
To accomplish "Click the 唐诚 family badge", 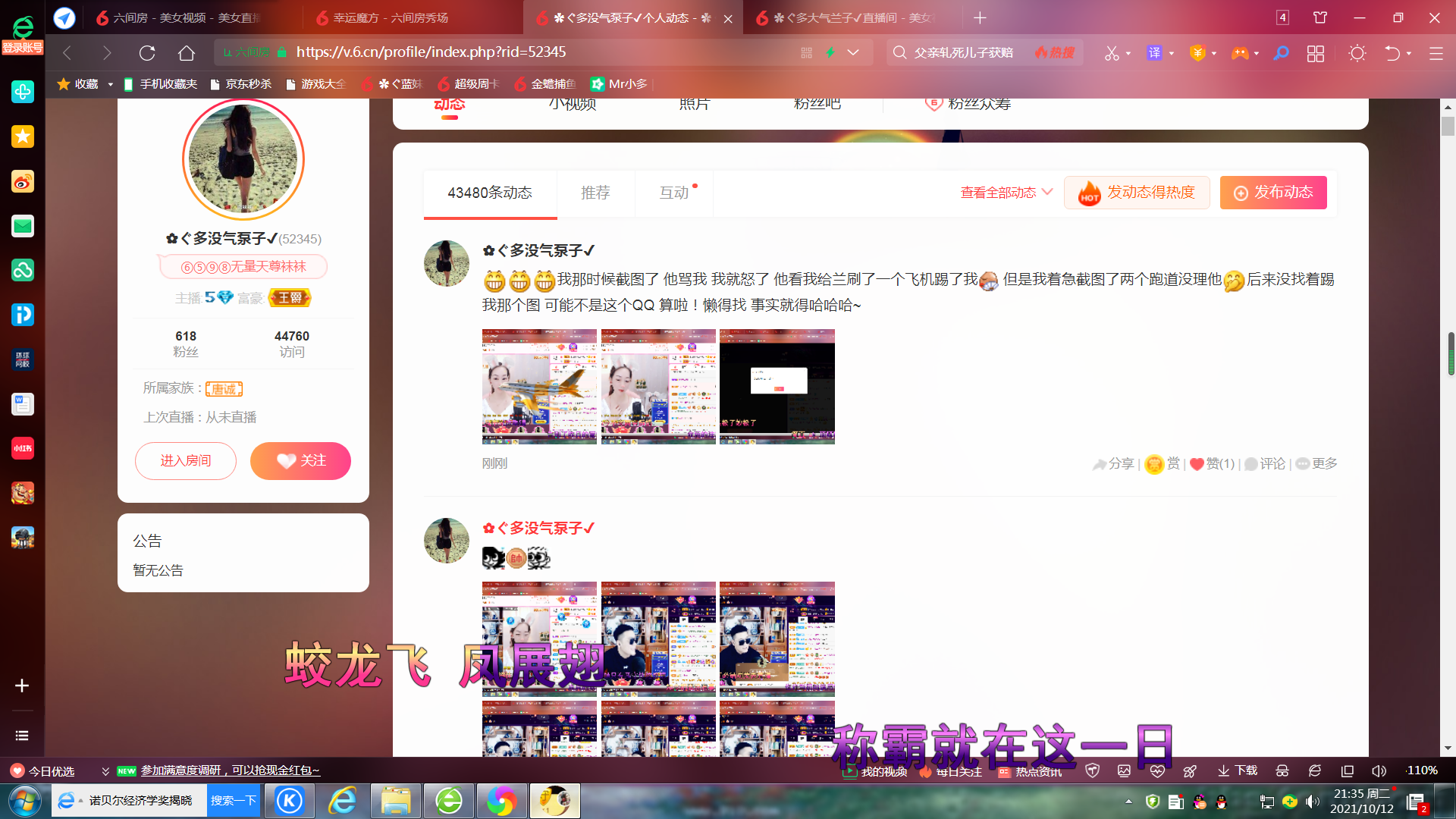I will (224, 389).
